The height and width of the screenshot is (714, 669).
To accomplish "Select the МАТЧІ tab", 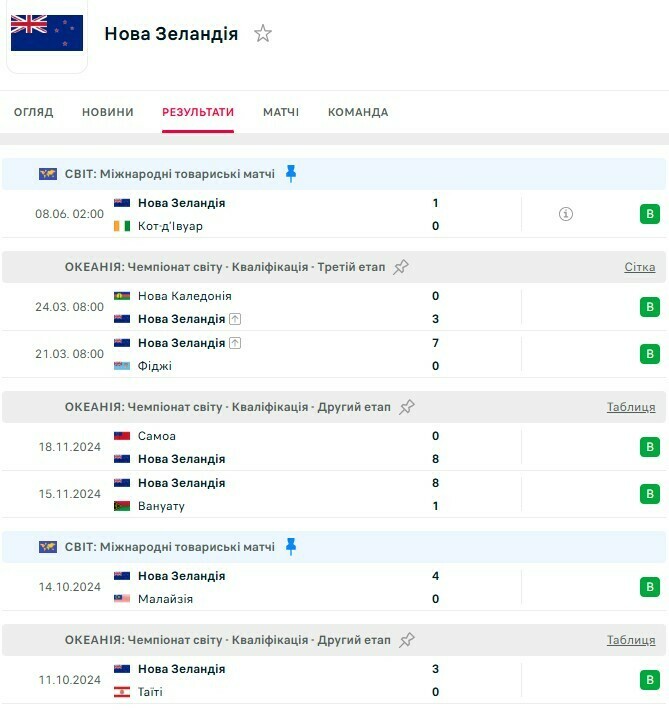I will 281,112.
